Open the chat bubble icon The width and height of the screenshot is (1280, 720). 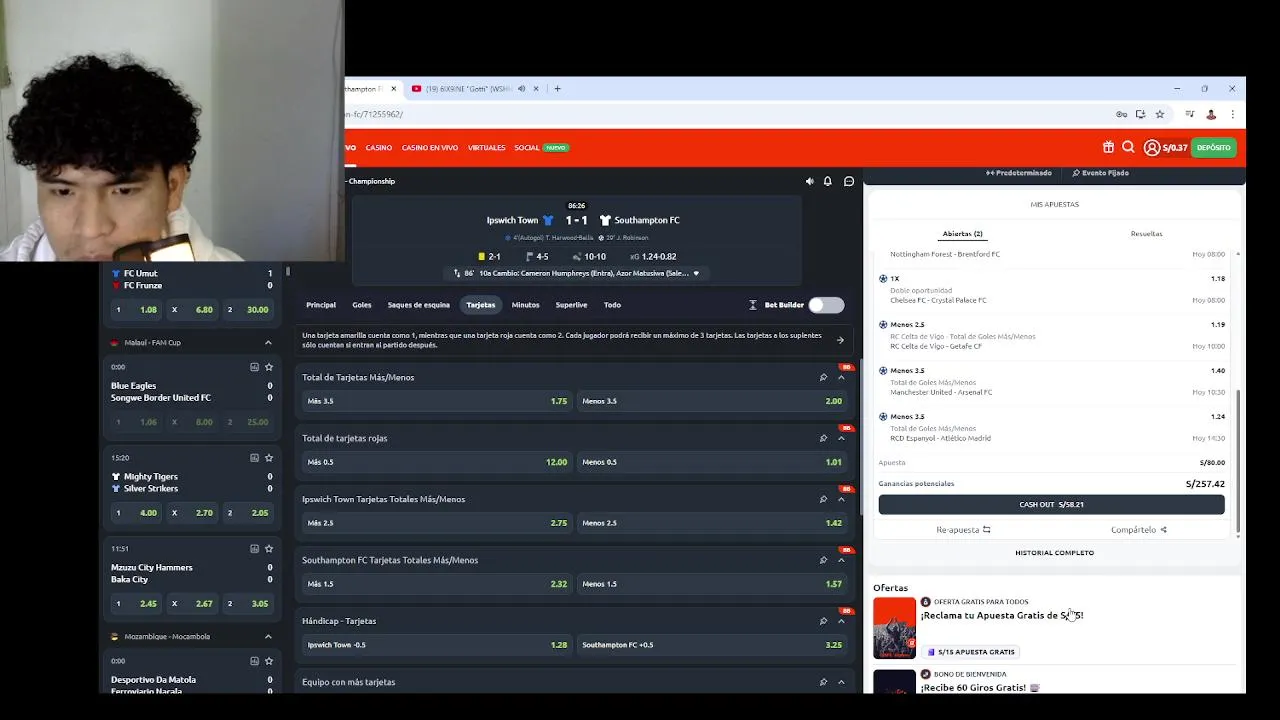point(849,181)
